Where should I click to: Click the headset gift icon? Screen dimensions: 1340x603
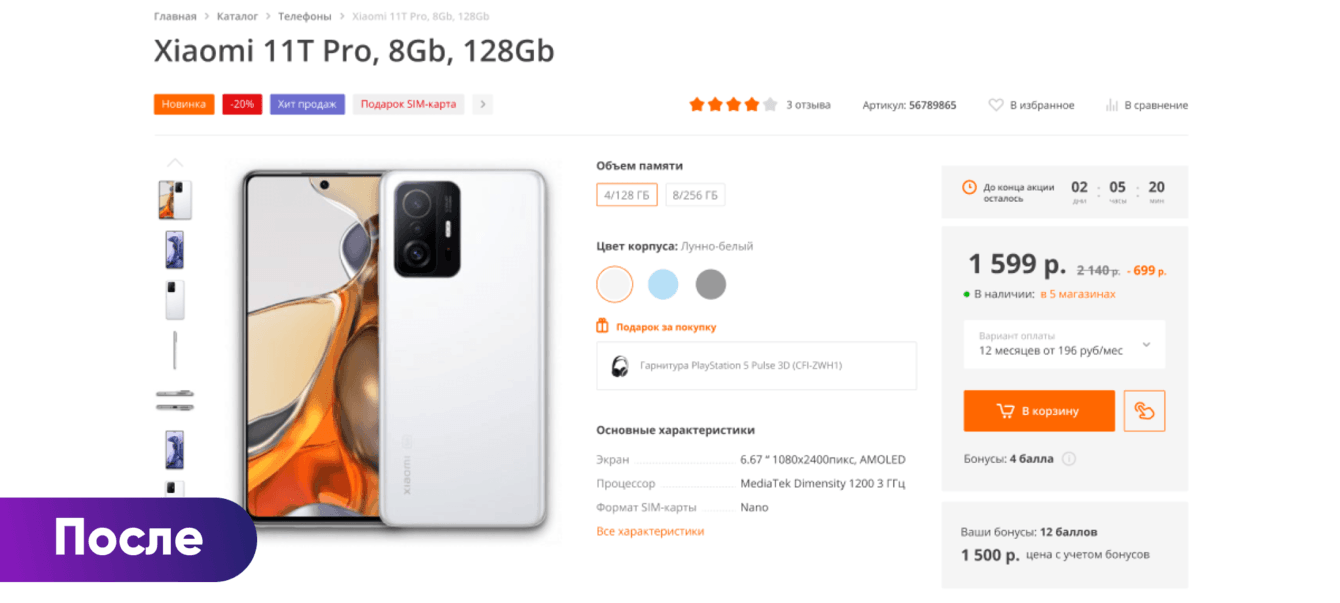[x=620, y=366]
